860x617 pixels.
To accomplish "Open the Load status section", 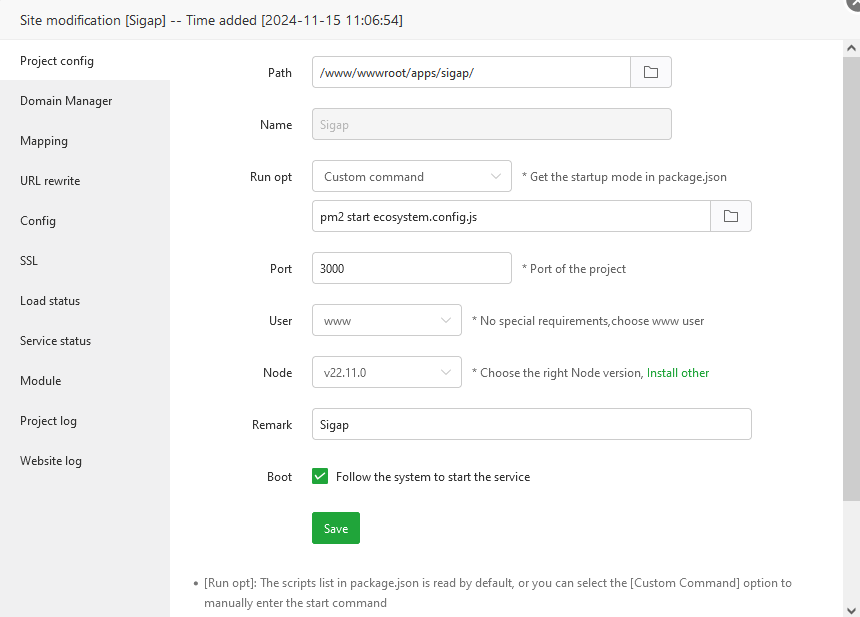I will [x=50, y=301].
